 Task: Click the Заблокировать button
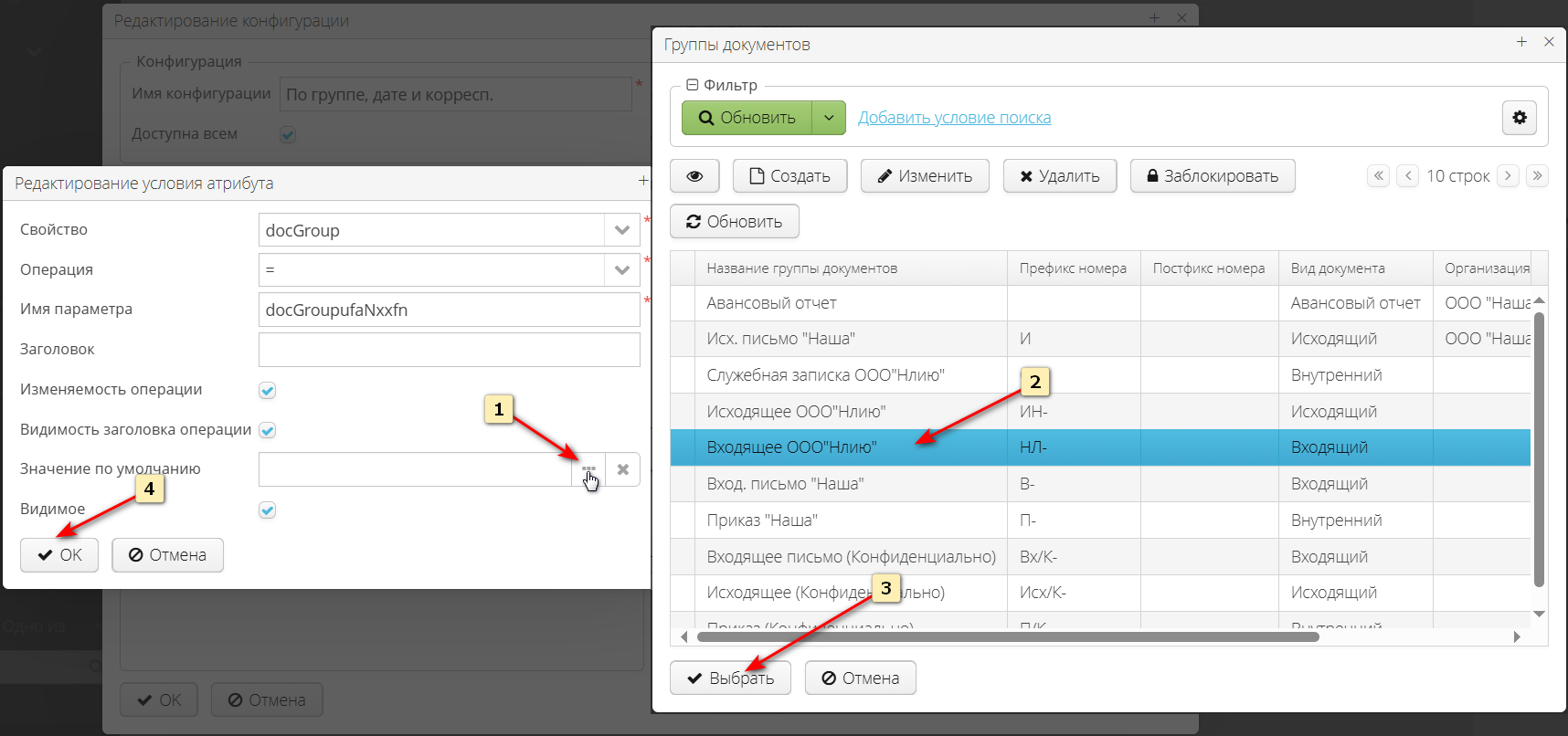pyautogui.click(x=1213, y=176)
